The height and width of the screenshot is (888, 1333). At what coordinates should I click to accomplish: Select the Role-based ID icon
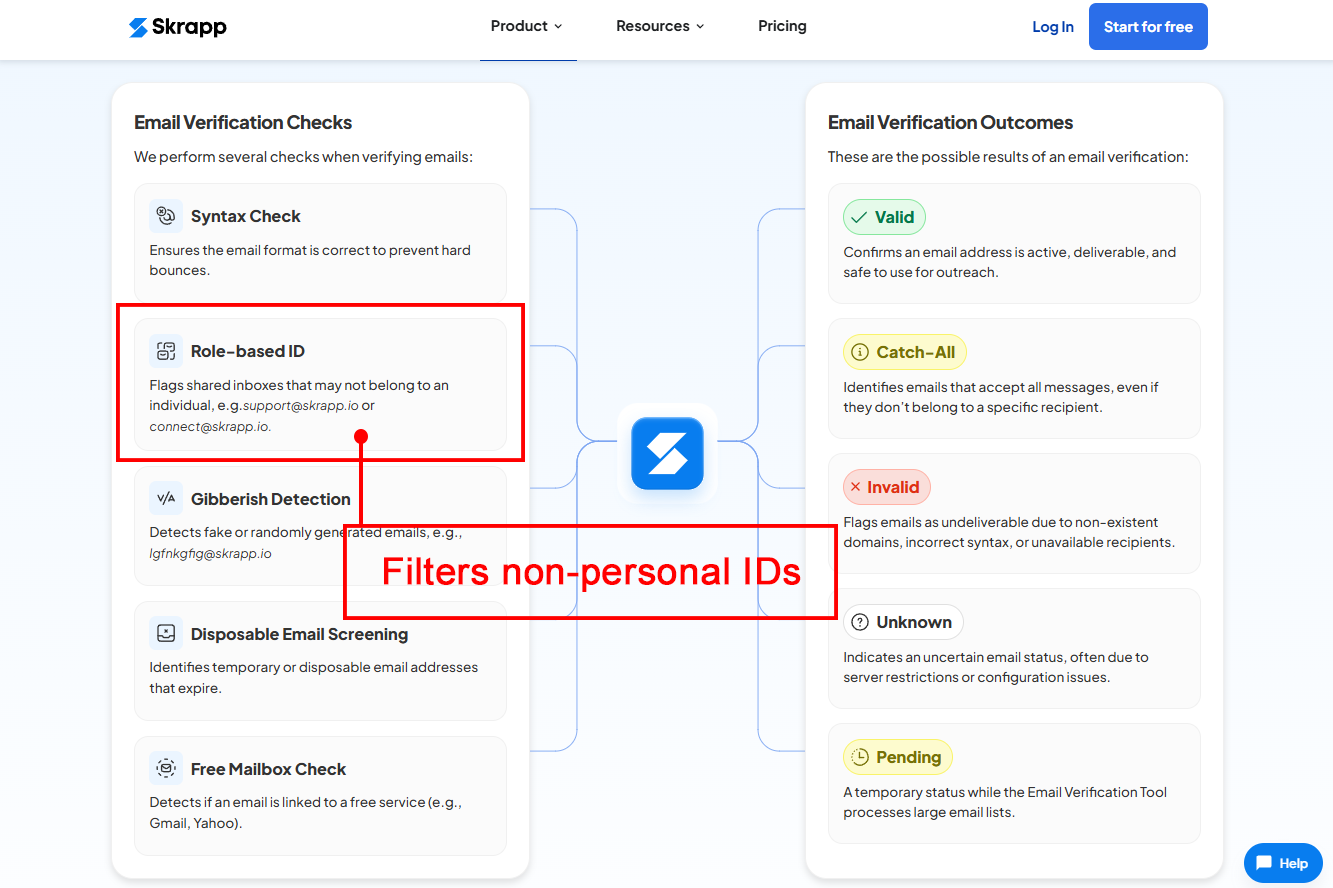tap(164, 349)
